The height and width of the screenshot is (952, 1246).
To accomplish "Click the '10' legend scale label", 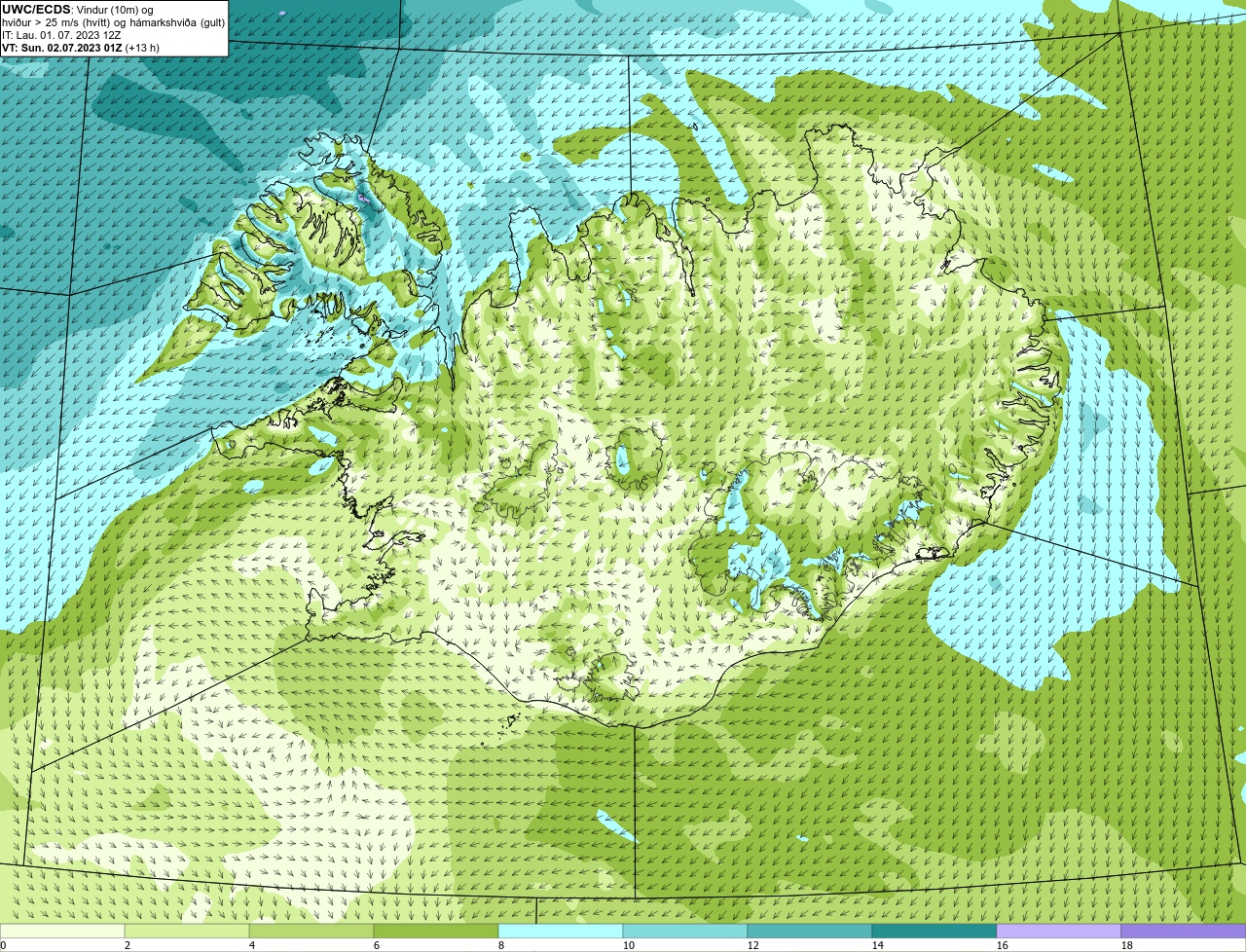I will 629,945.
